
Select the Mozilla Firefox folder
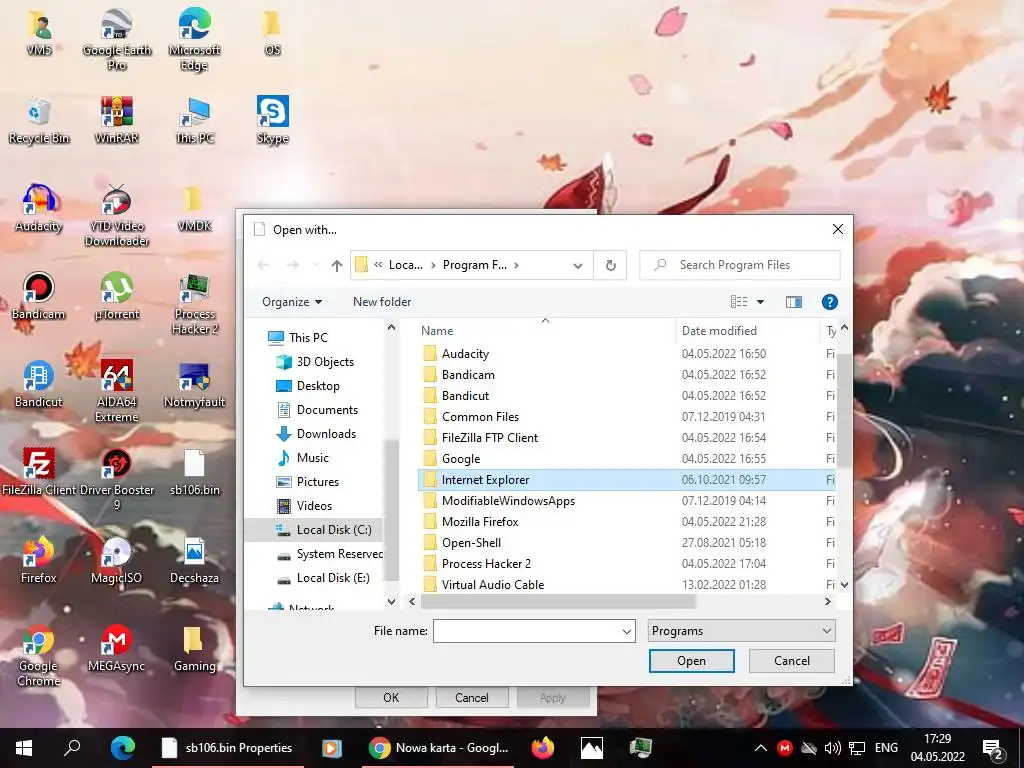(x=626, y=522)
